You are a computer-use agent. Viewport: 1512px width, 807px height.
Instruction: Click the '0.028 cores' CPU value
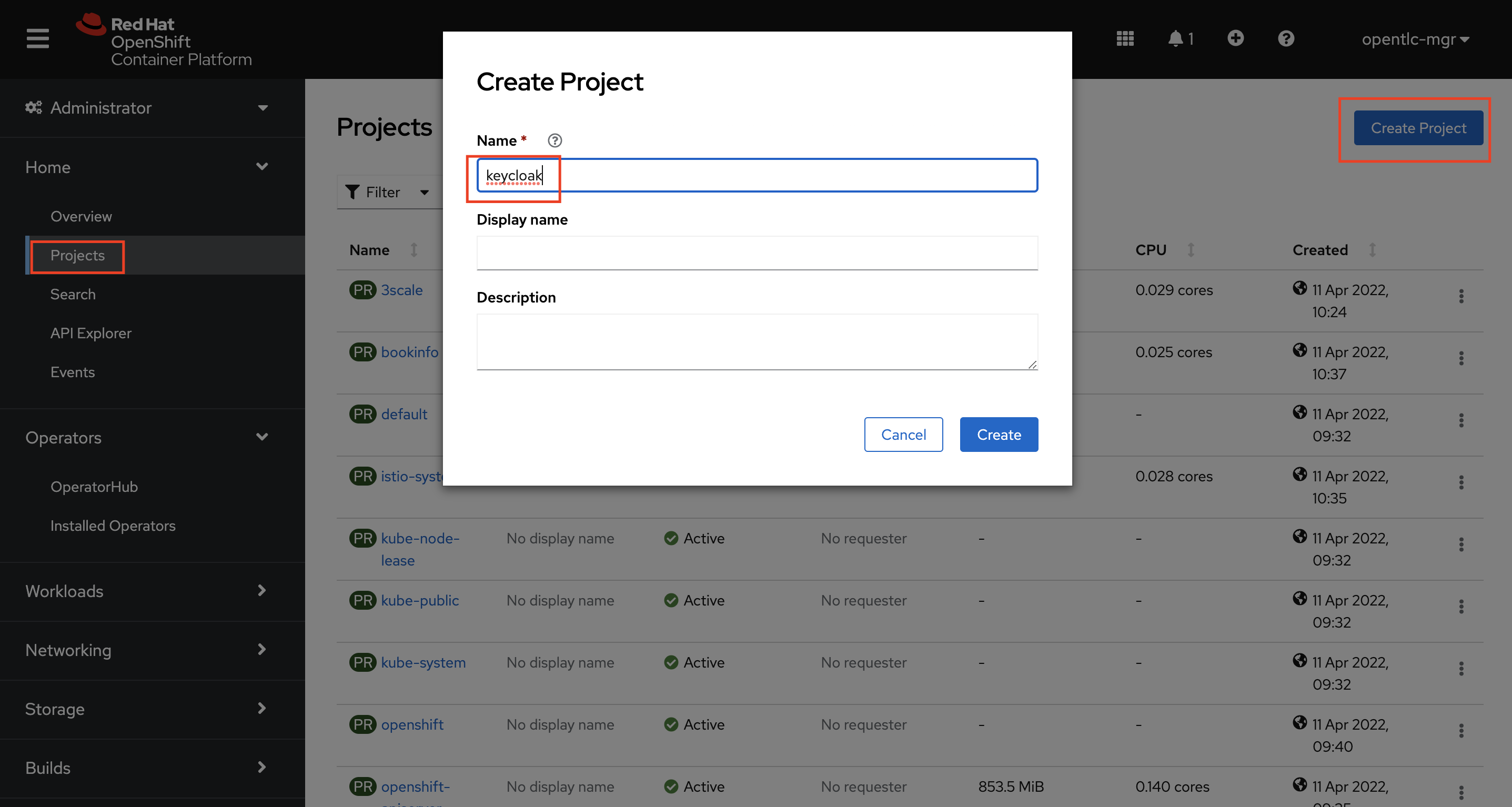[1174, 476]
